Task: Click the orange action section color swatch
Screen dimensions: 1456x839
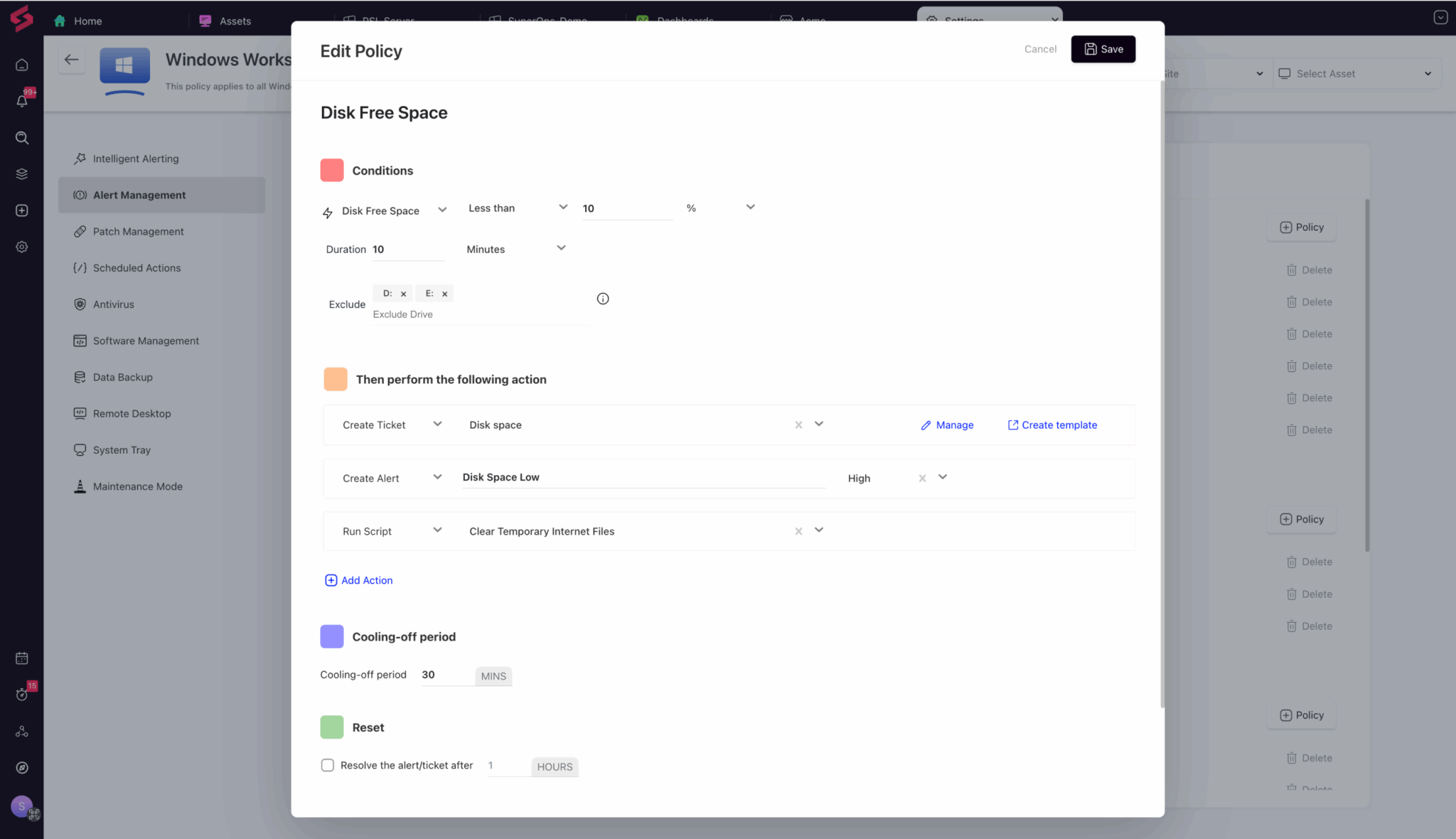Action: 336,379
